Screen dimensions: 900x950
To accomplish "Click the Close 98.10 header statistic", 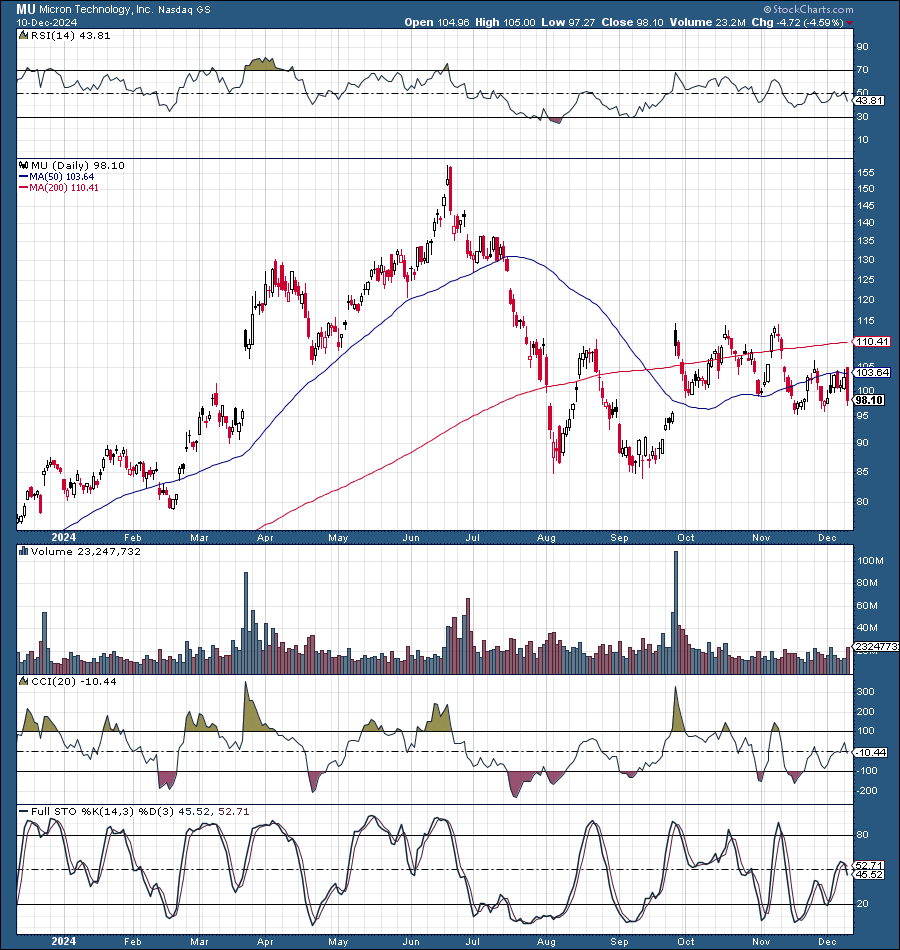I will [x=636, y=21].
